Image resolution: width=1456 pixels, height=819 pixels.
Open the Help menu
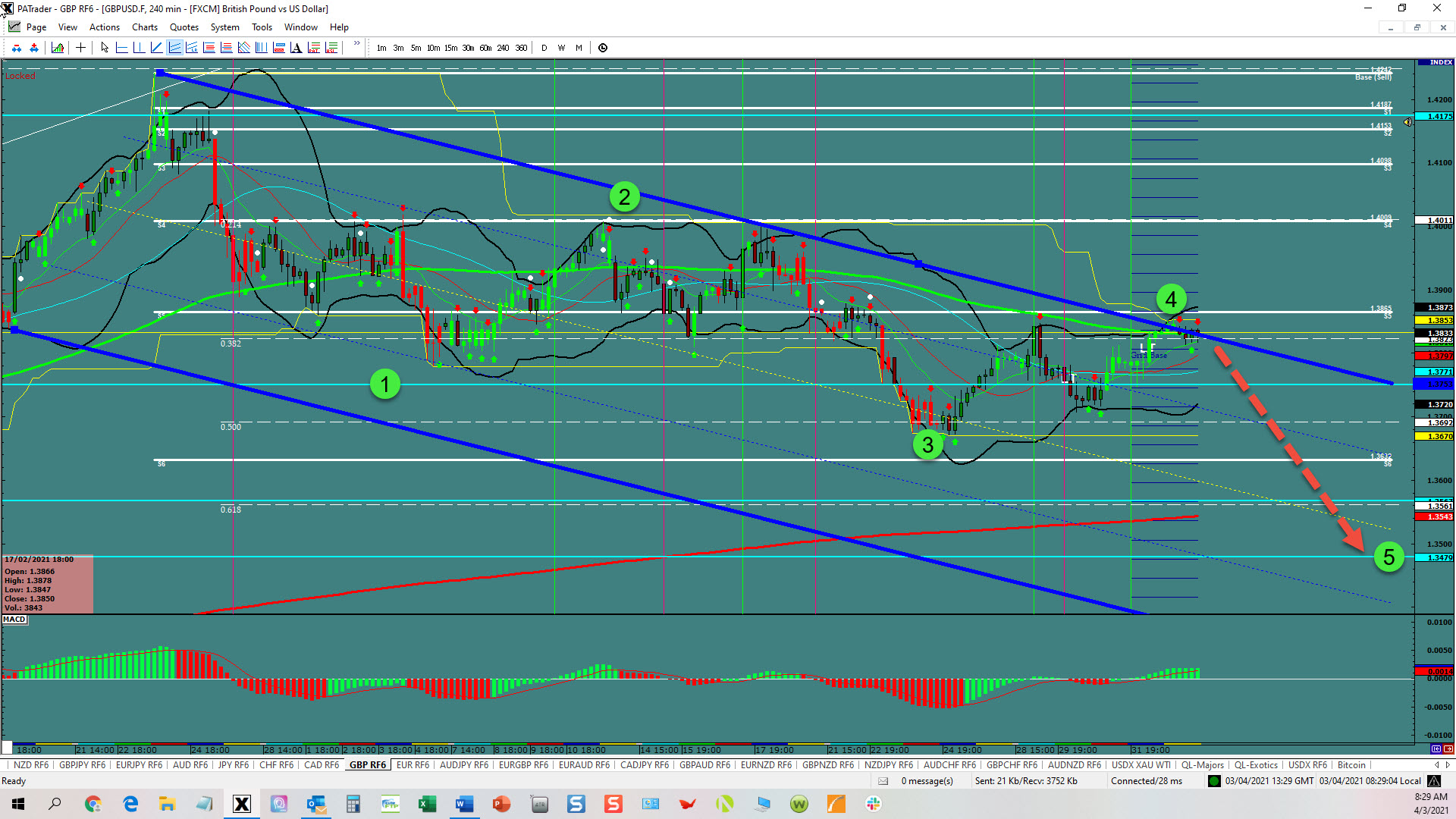click(339, 27)
